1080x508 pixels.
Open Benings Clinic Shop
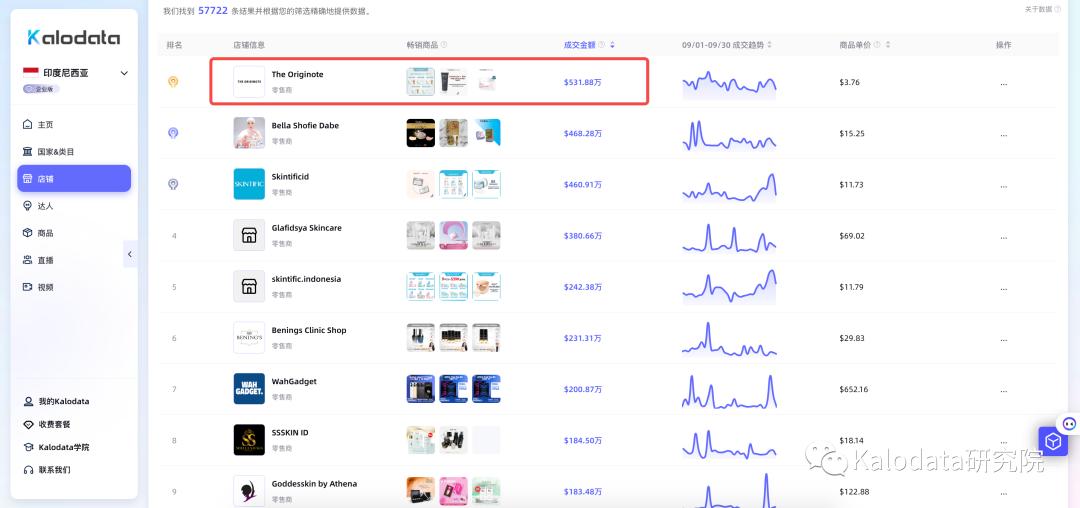coord(309,330)
